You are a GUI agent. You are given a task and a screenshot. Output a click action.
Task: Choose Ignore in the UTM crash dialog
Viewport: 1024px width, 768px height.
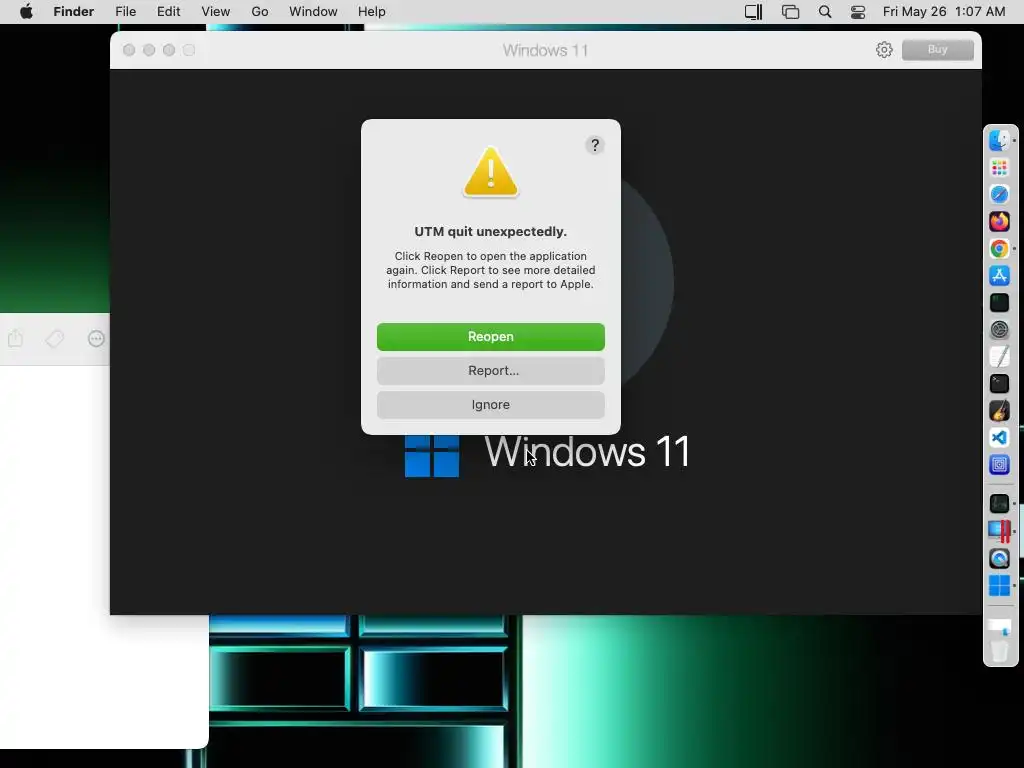pos(490,404)
